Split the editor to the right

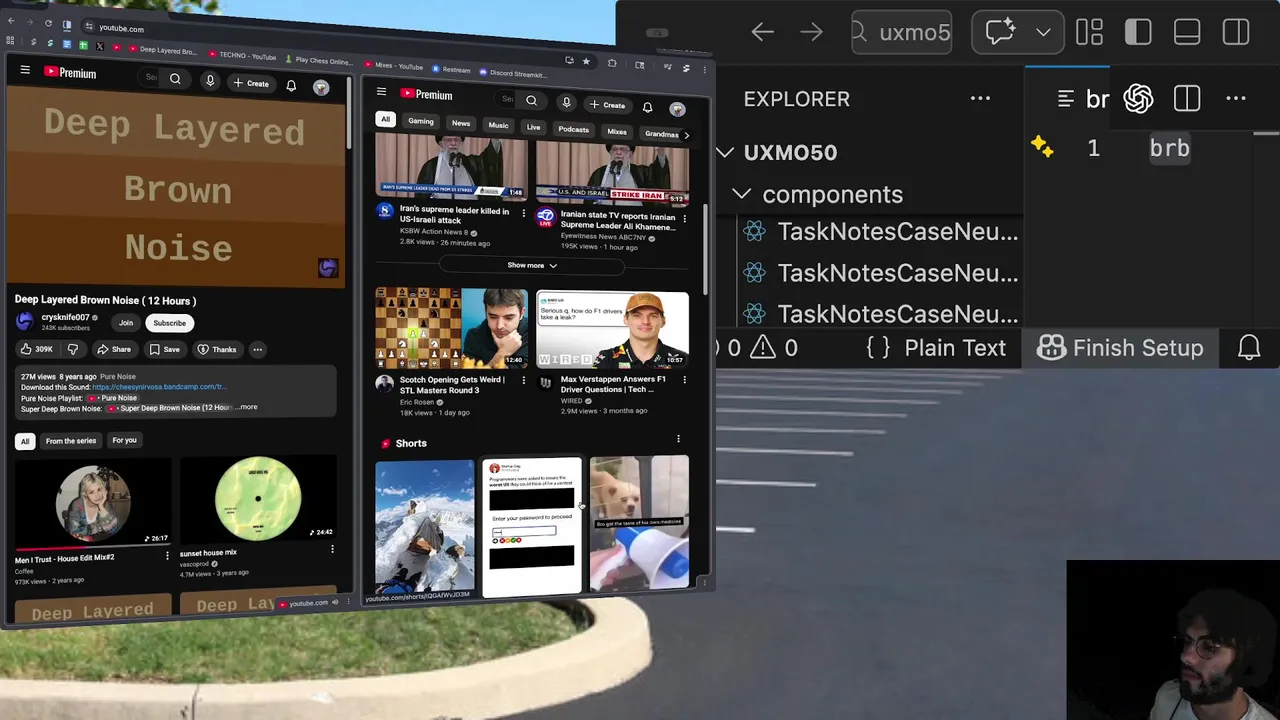1187,98
